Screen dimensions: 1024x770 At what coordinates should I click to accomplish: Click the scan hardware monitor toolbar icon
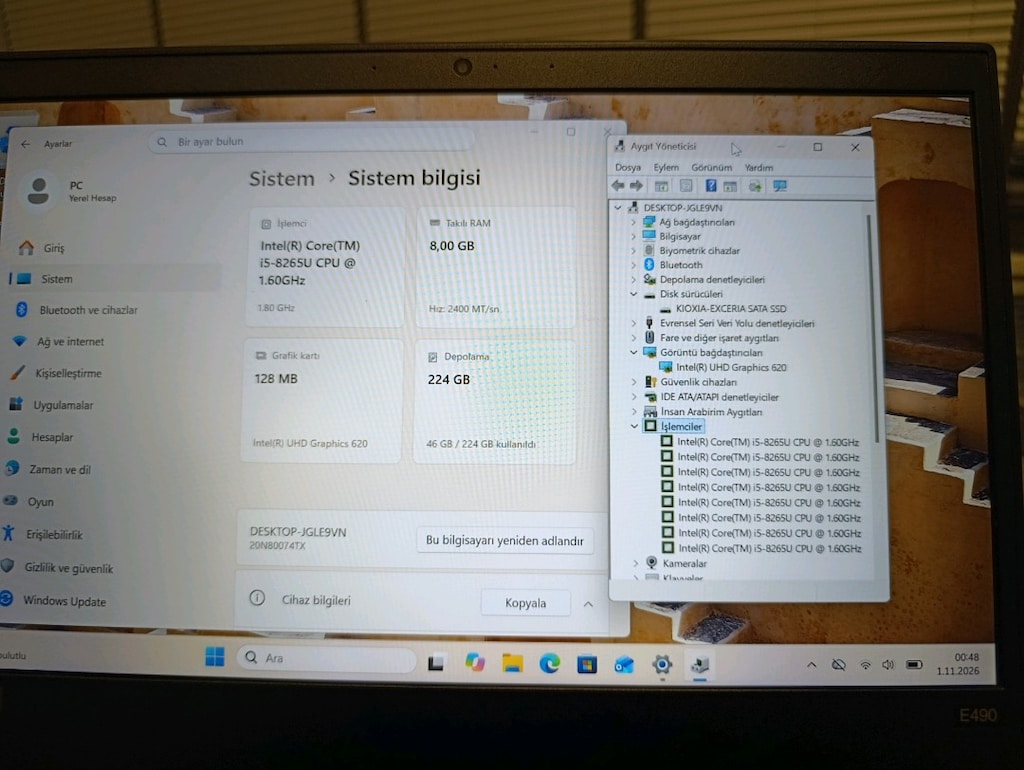click(x=780, y=186)
